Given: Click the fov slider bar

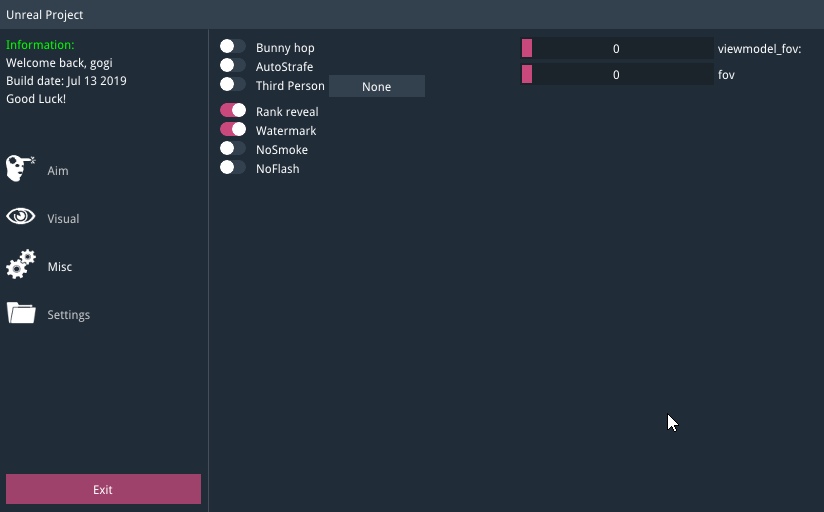Looking at the screenshot, I should pos(617,74).
